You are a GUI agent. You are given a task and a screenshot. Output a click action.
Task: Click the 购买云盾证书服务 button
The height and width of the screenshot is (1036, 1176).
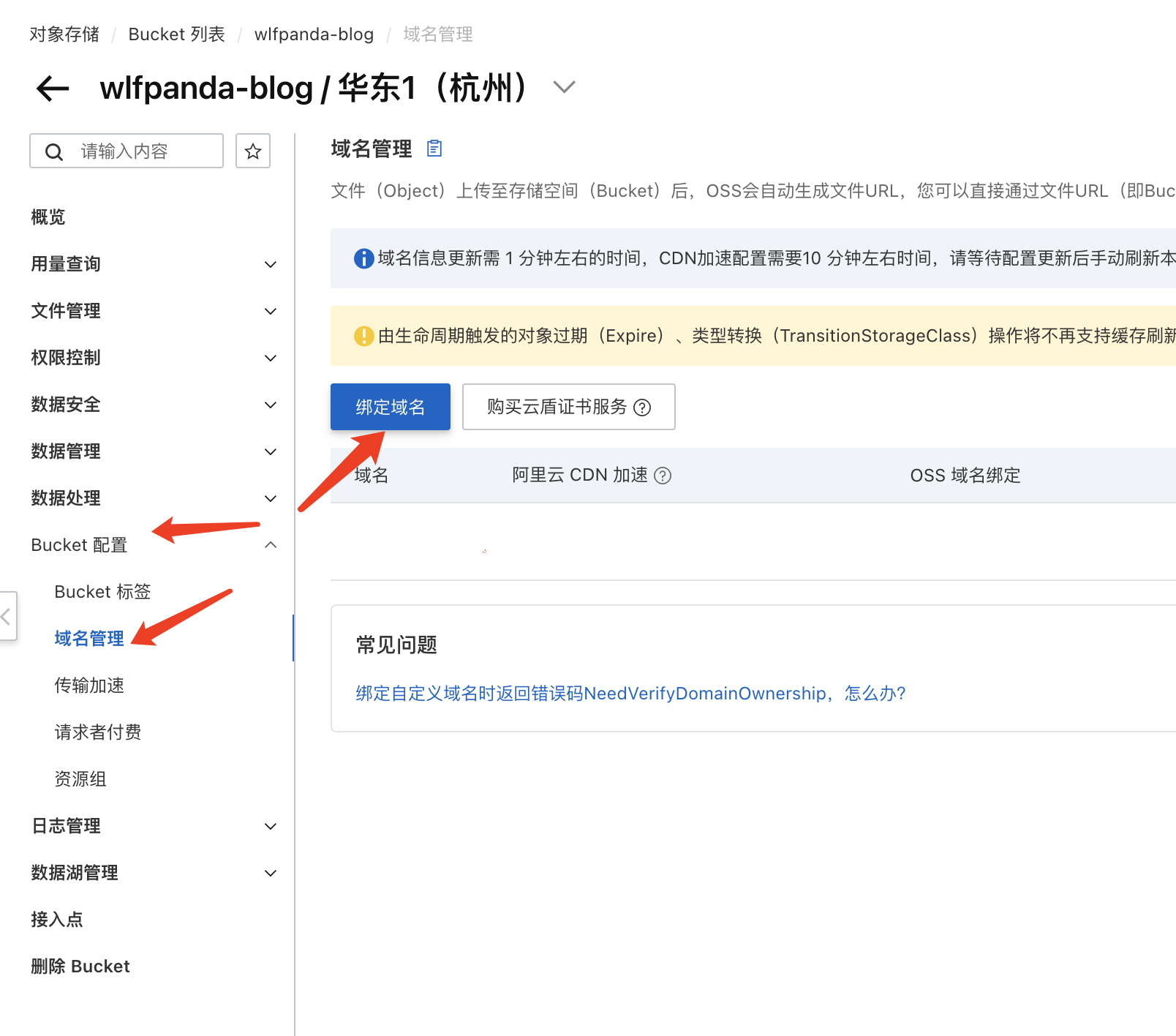569,407
